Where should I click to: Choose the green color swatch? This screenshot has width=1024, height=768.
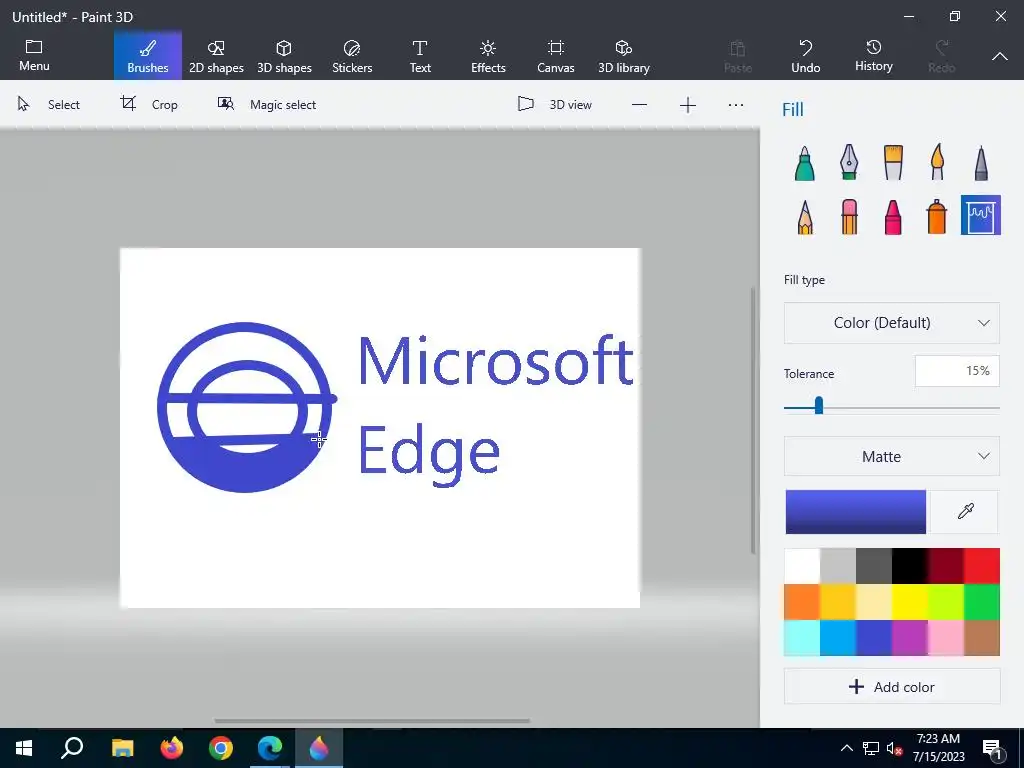982,601
